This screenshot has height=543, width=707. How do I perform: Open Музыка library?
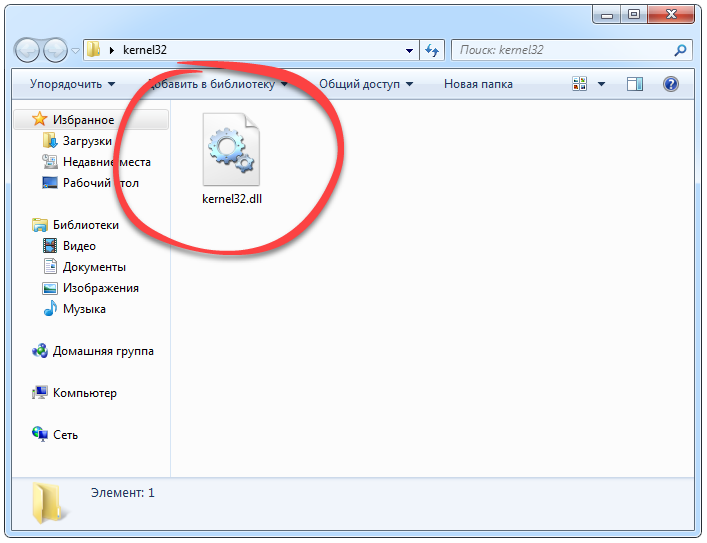pos(84,309)
